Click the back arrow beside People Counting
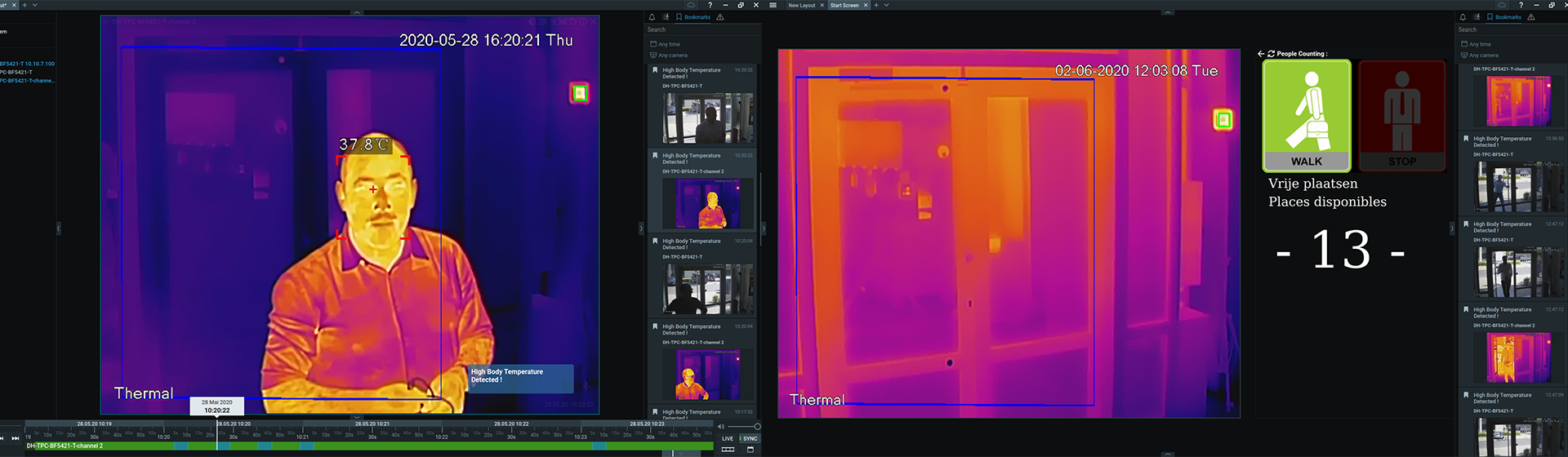This screenshot has width=1568, height=457. 1261,54
